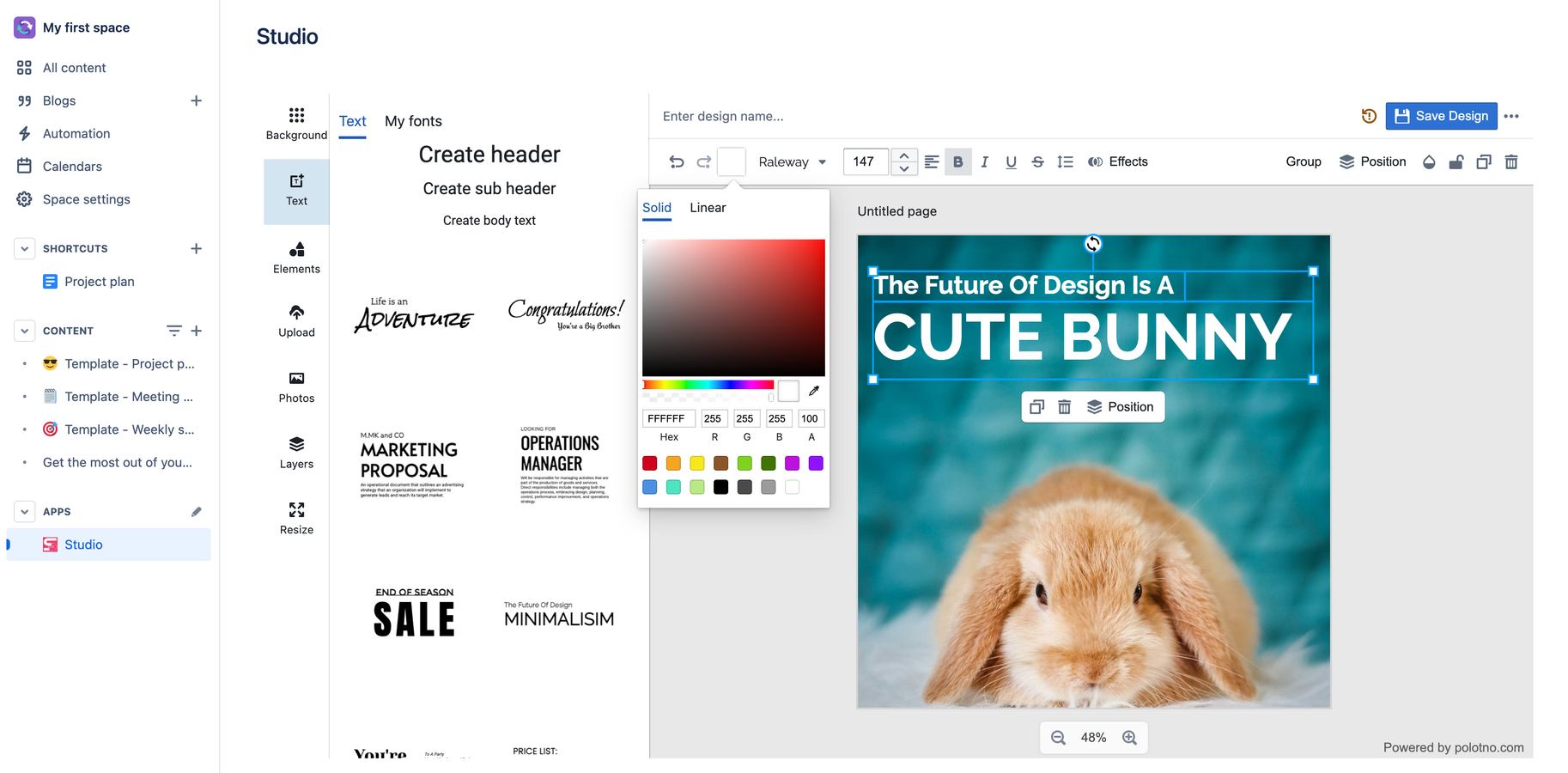Open the opacity transparency control

coord(1429,161)
